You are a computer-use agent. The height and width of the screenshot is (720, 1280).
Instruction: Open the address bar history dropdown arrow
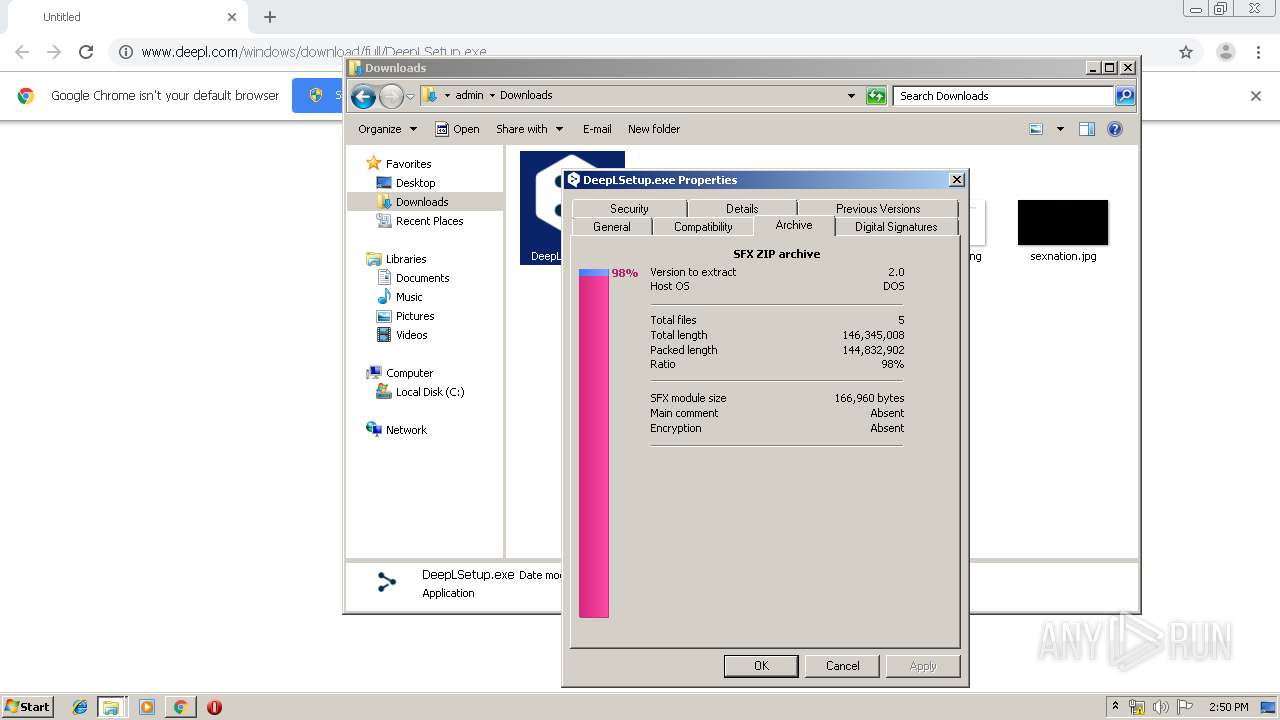tap(851, 96)
